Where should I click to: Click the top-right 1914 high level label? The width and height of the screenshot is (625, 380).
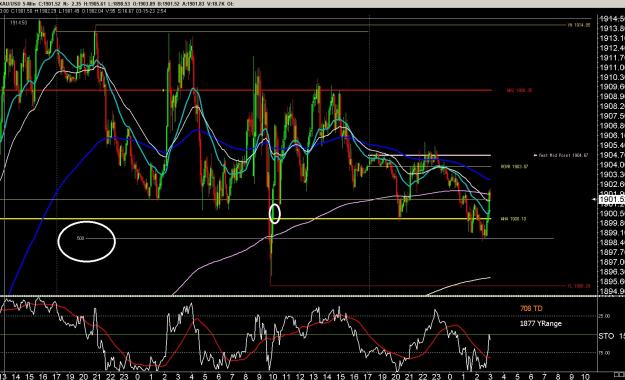click(579, 25)
